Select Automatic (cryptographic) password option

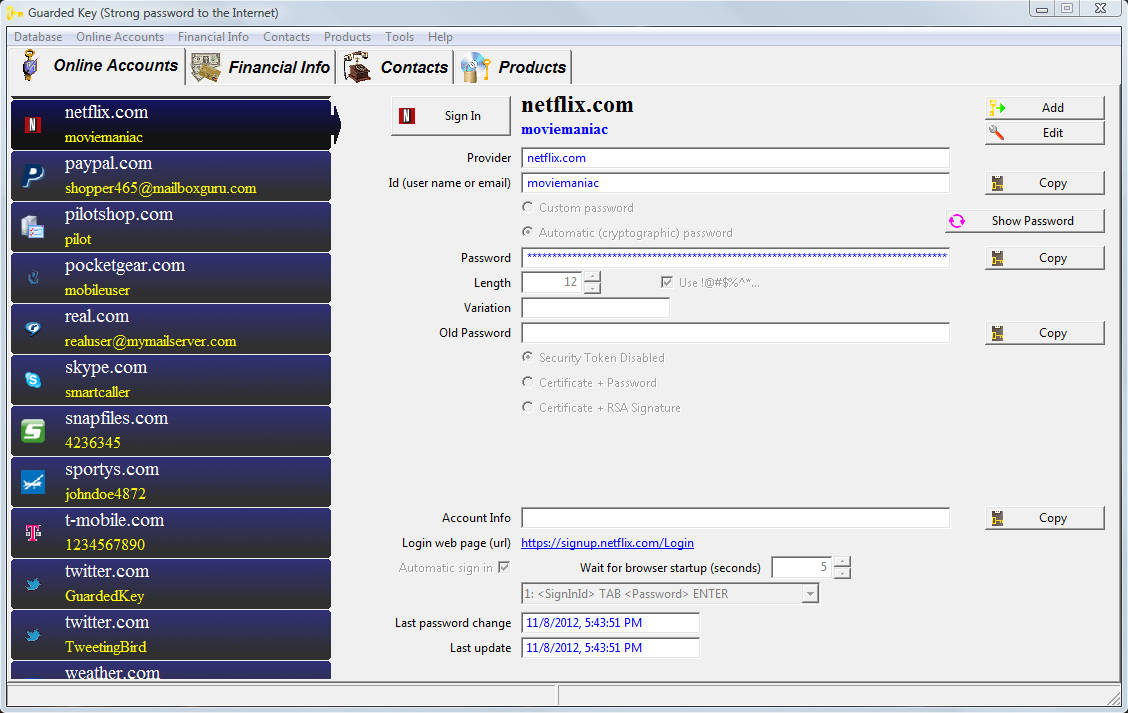(x=527, y=232)
